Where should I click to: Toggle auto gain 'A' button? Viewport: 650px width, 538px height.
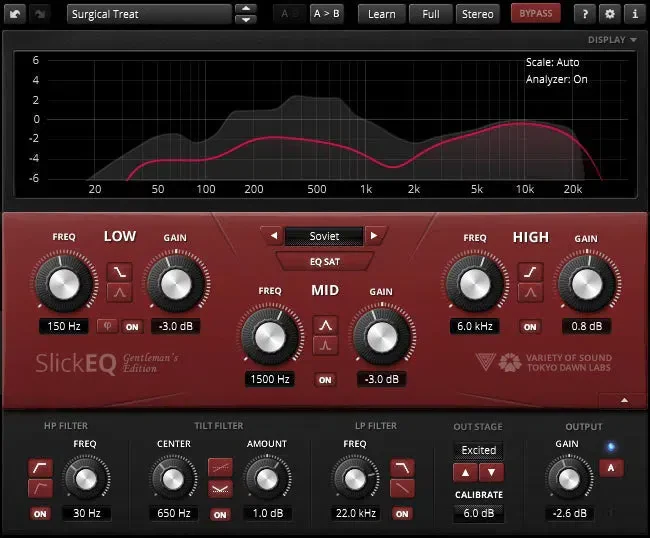pos(611,468)
